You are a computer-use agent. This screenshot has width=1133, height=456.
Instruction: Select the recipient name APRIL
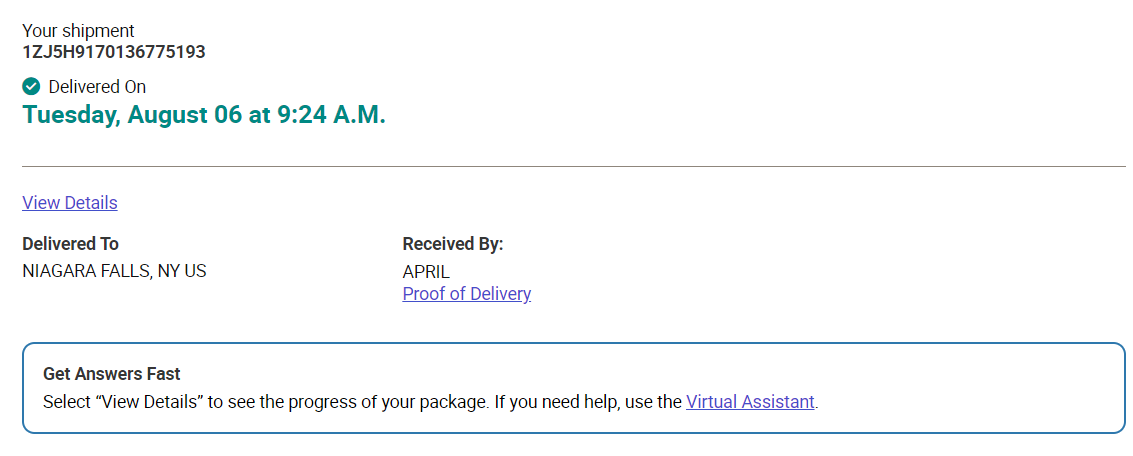(426, 272)
